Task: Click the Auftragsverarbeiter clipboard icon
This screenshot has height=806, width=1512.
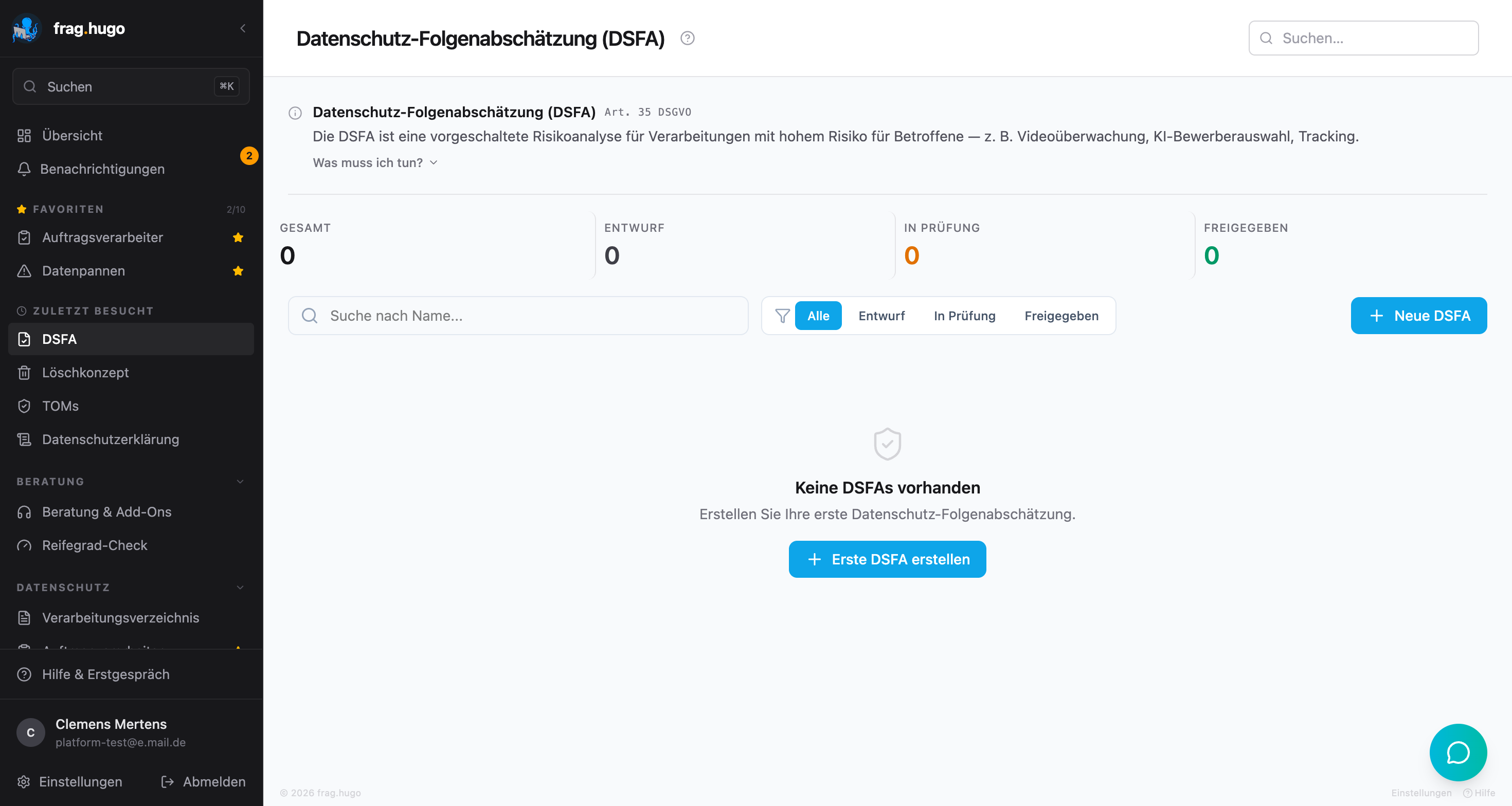Action: pyautogui.click(x=24, y=237)
